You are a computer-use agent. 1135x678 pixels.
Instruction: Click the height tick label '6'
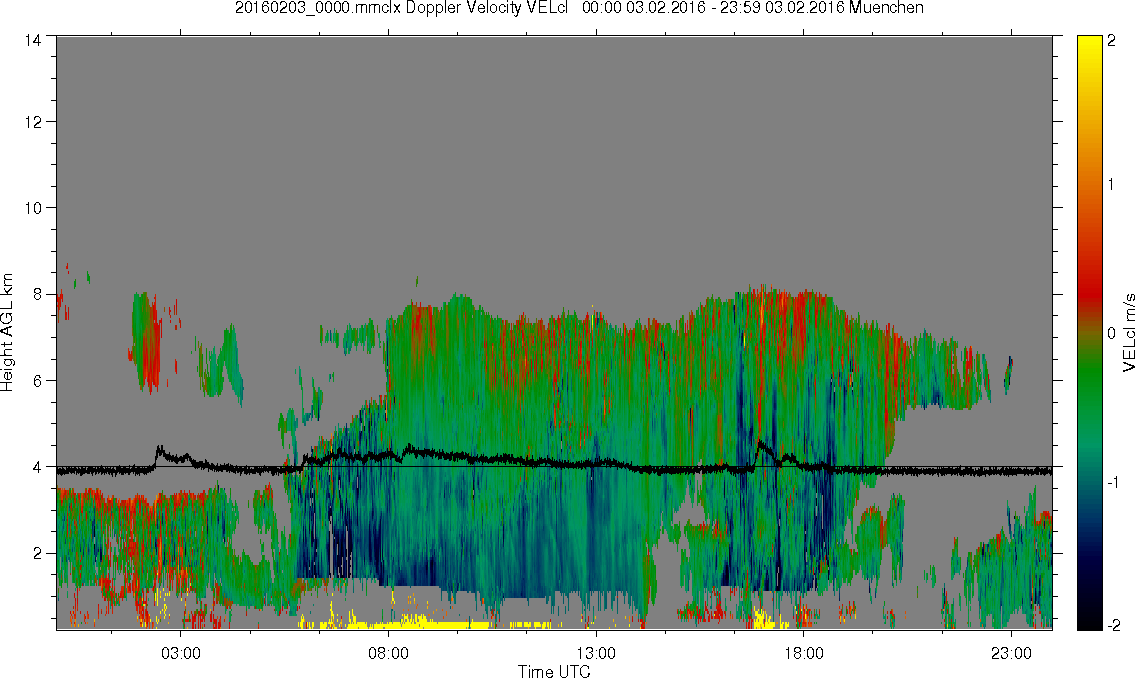pyautogui.click(x=36, y=381)
